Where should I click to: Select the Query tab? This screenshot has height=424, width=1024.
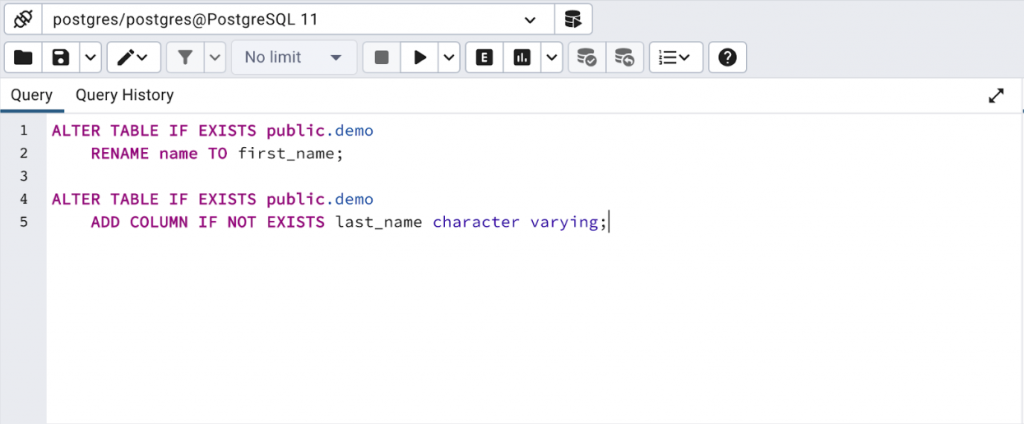pos(32,95)
